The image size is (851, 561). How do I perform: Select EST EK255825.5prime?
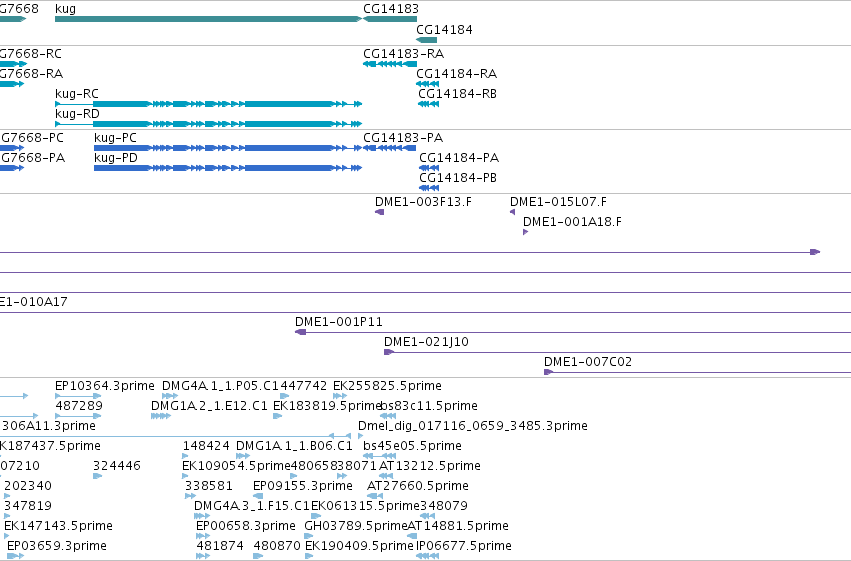click(x=340, y=396)
